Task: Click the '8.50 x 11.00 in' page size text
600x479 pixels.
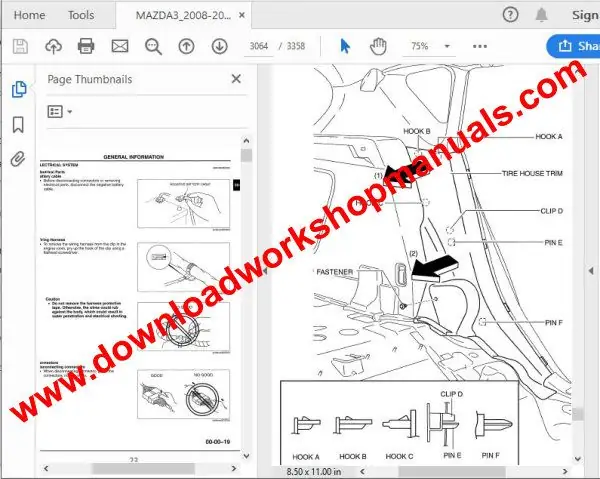Action: pyautogui.click(x=314, y=472)
